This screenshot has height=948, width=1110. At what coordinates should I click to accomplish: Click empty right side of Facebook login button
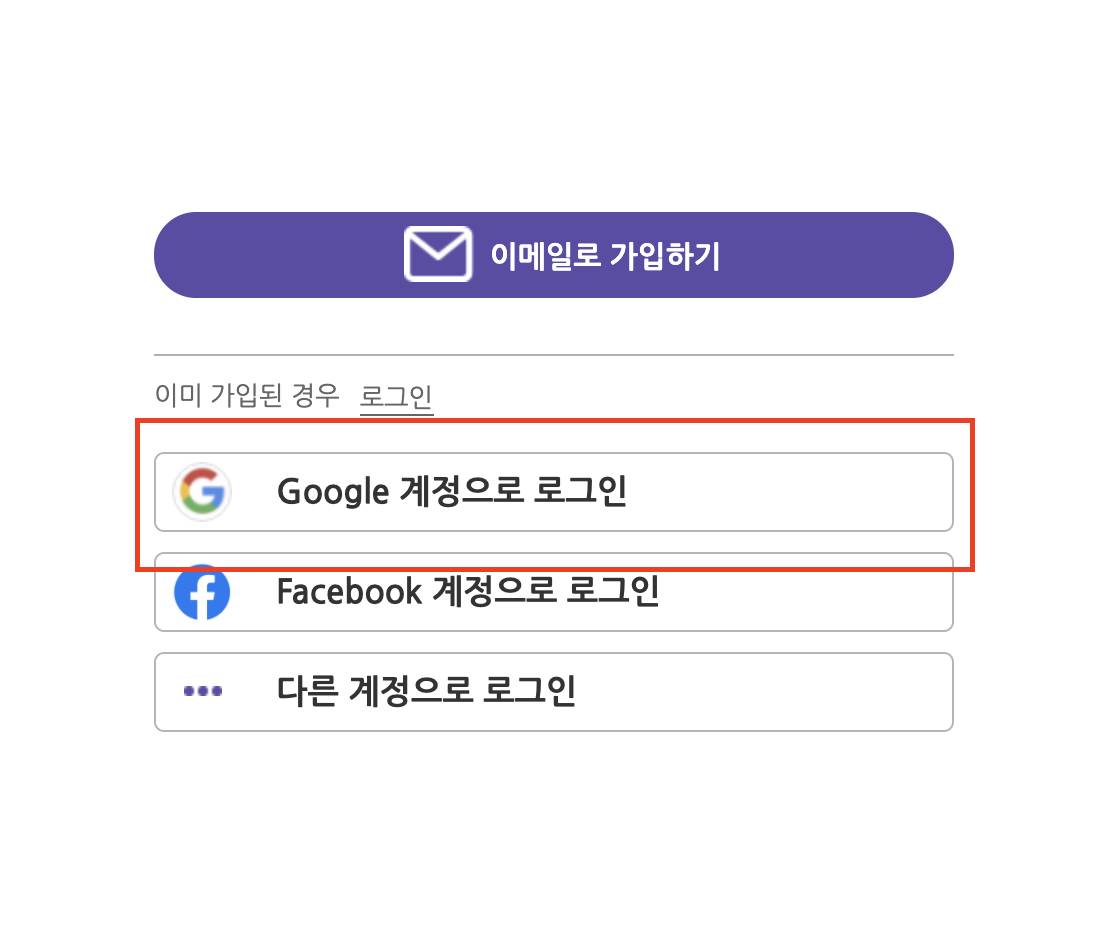pos(807,592)
